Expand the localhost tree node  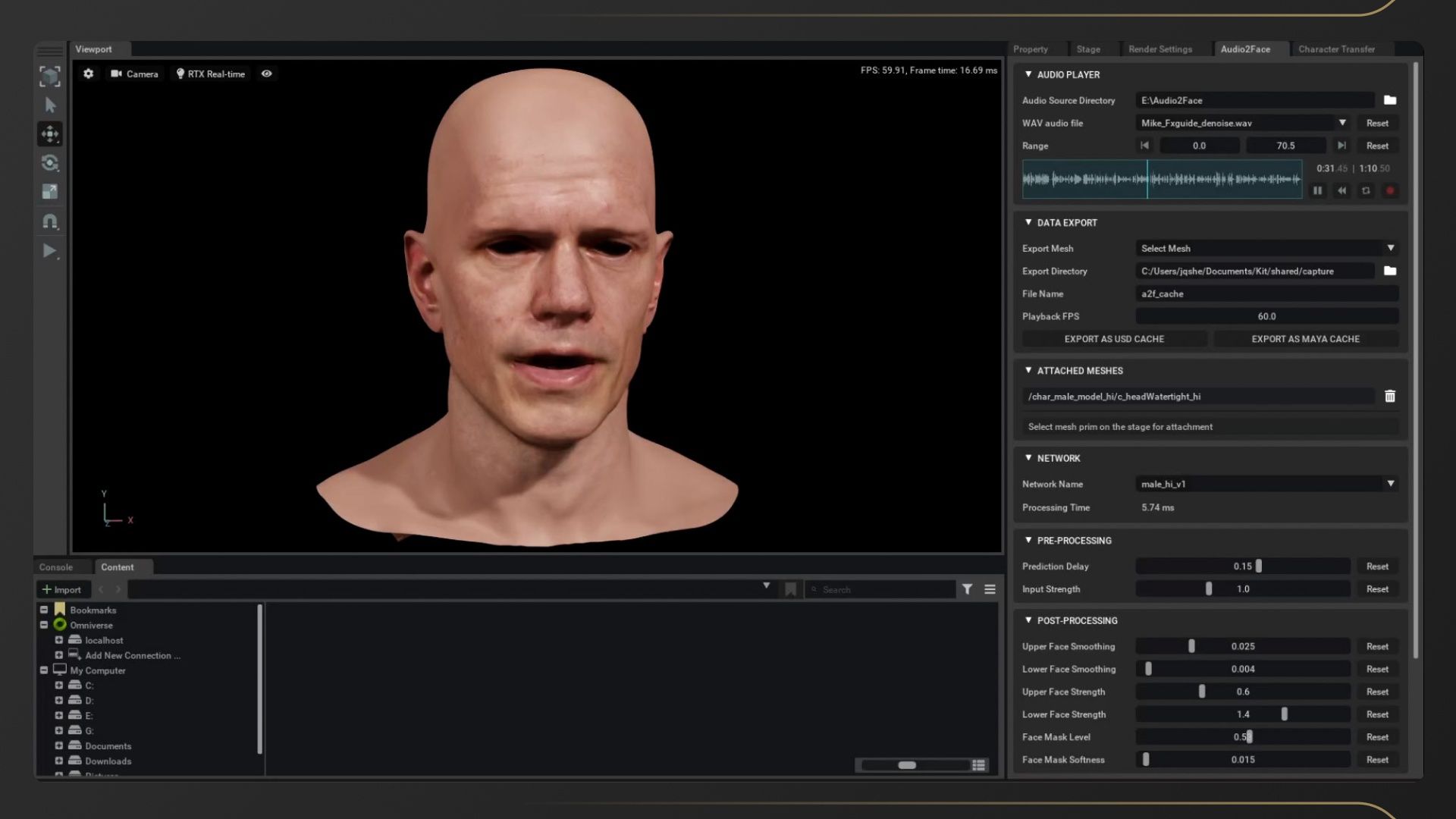click(58, 640)
